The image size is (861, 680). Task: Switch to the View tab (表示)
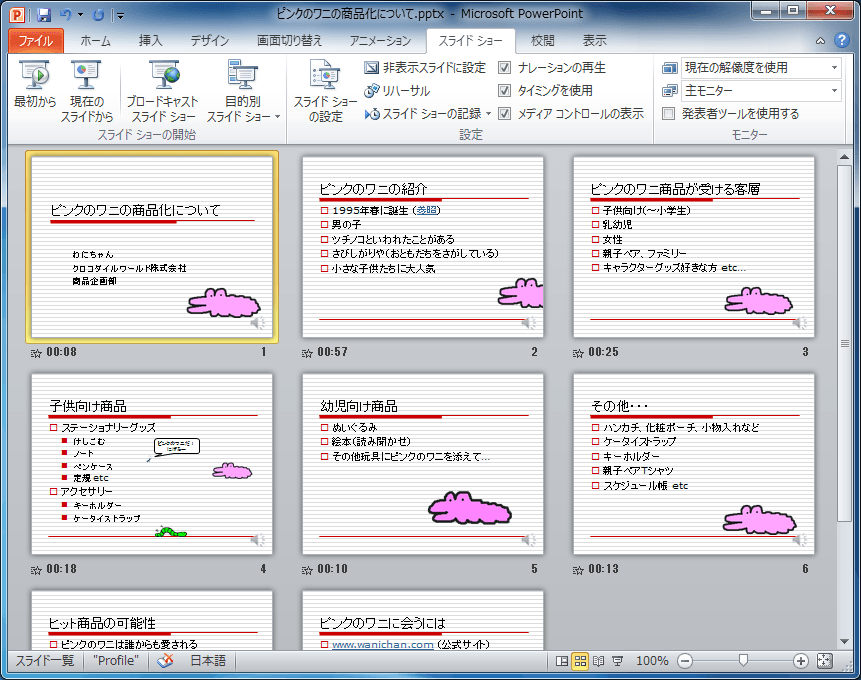[595, 41]
